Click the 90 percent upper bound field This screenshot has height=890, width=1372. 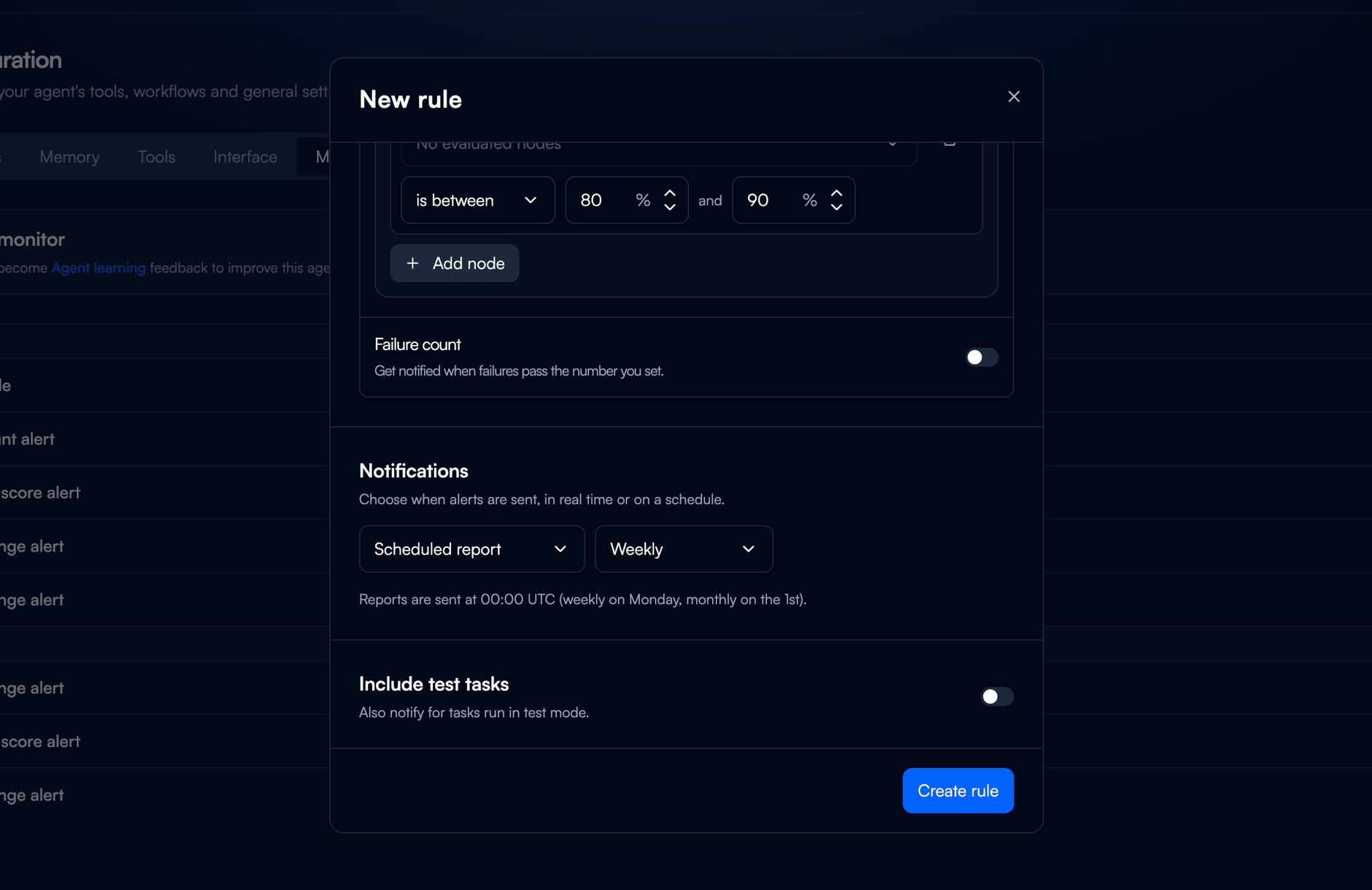point(793,200)
